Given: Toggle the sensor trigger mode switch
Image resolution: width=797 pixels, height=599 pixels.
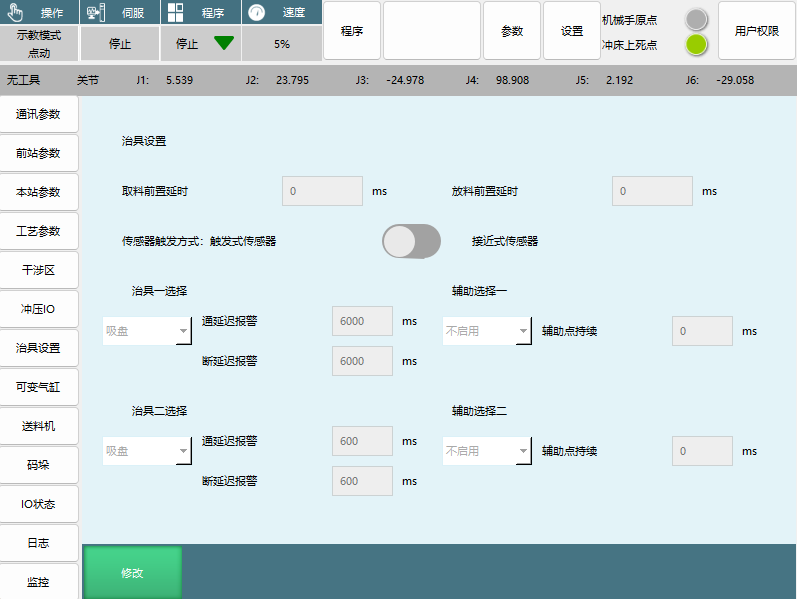Looking at the screenshot, I should [411, 241].
